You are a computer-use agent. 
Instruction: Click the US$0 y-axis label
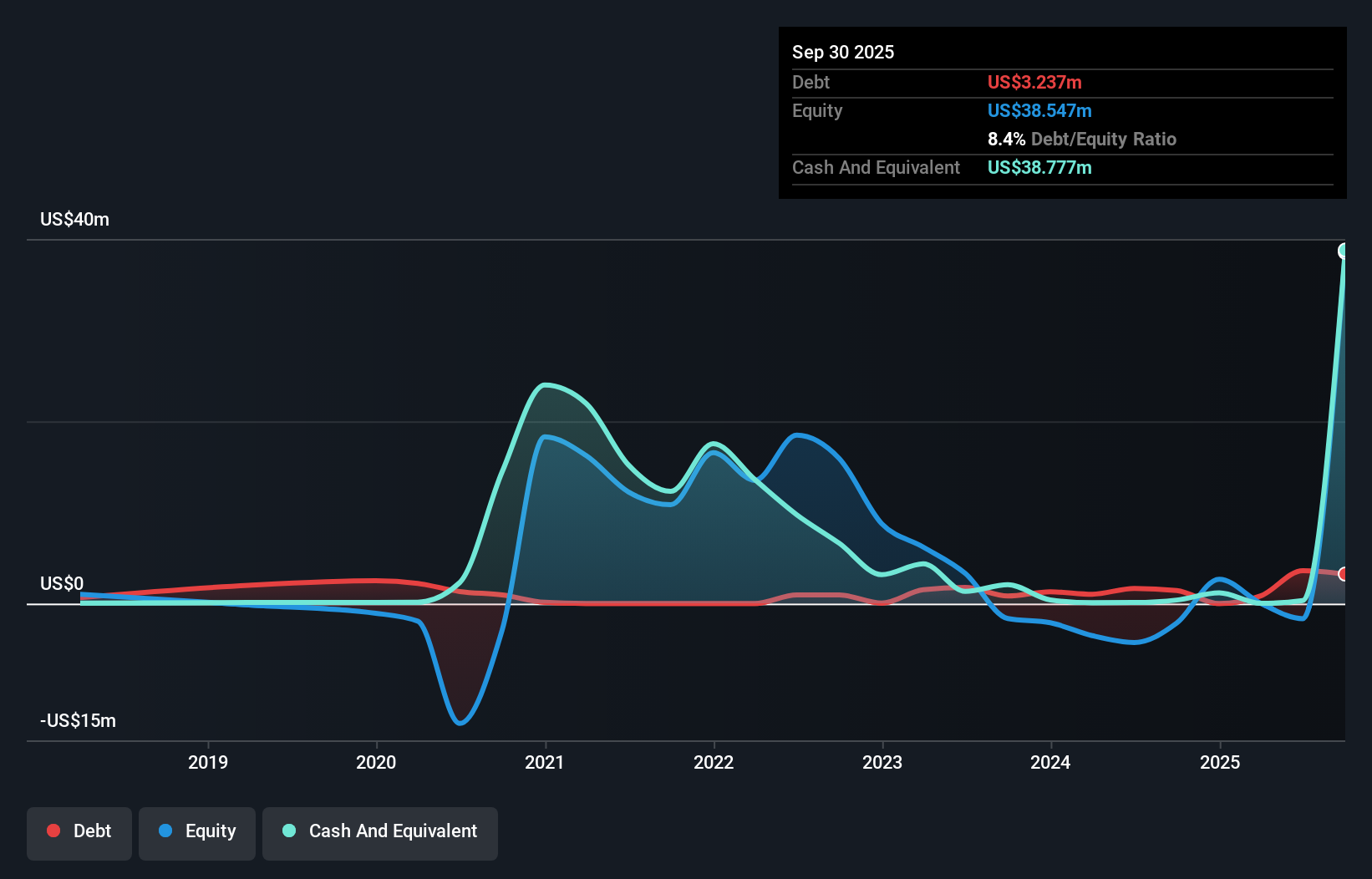(62, 583)
